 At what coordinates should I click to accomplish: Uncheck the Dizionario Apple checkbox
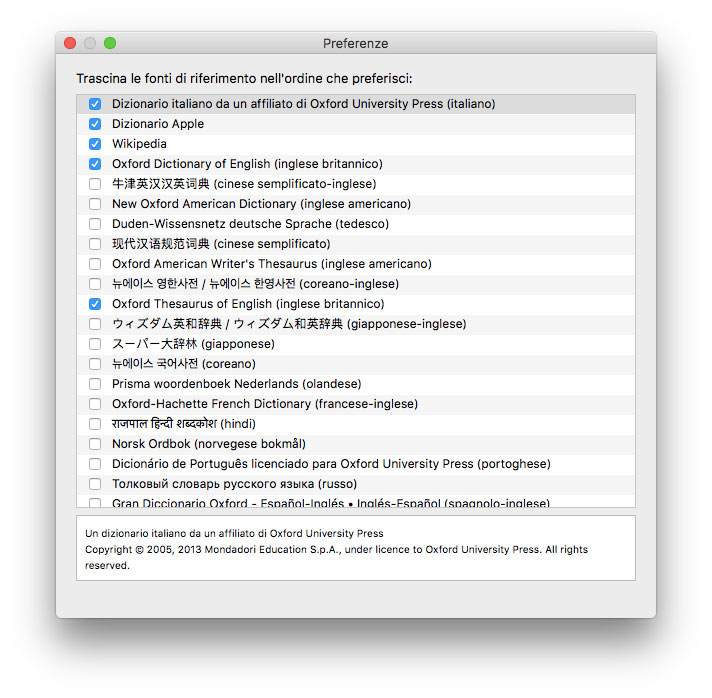coord(95,124)
